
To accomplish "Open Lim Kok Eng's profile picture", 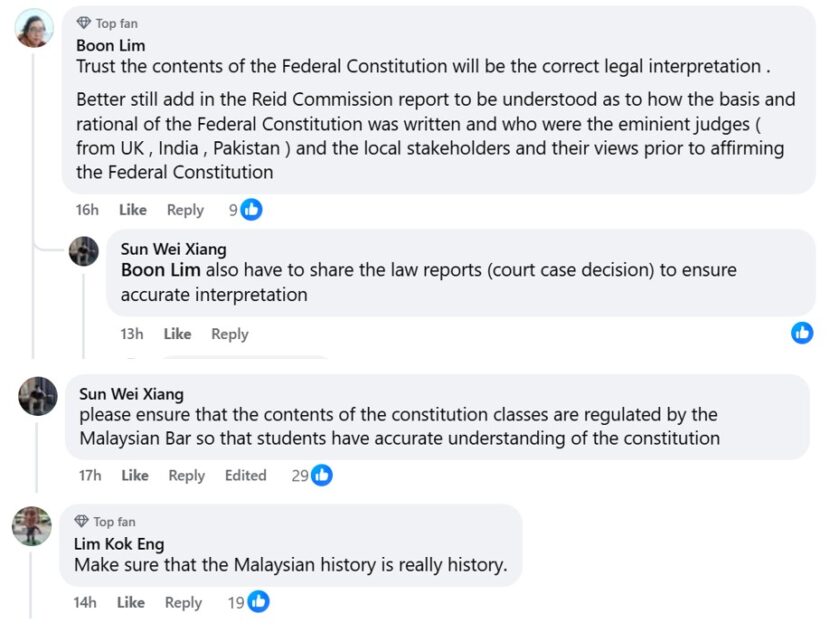I will coord(32,526).
